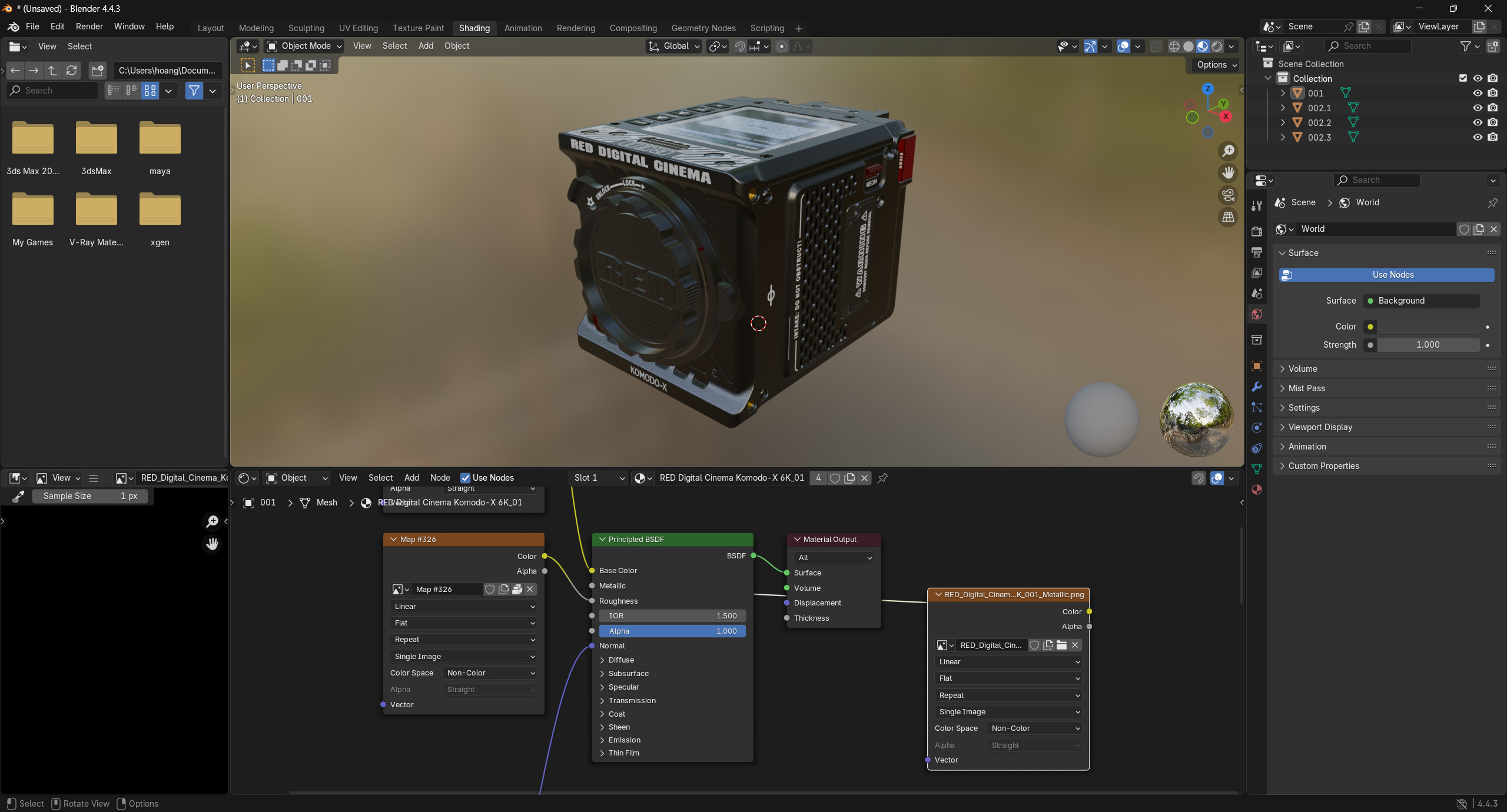
Task: Open the Tool properties tab
Action: tap(1257, 205)
